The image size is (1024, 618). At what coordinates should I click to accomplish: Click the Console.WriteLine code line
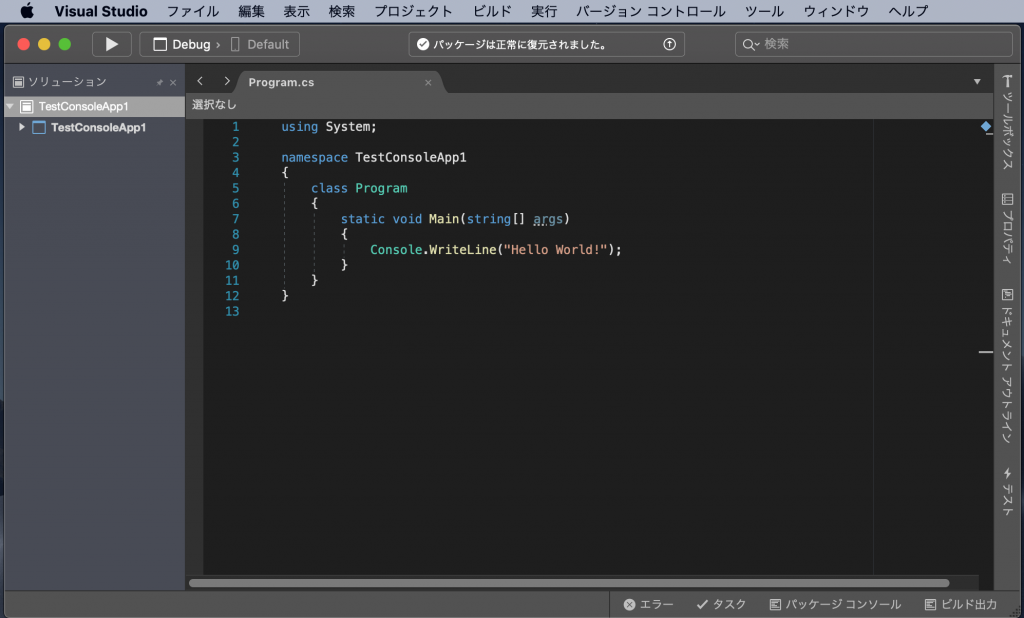[496, 250]
